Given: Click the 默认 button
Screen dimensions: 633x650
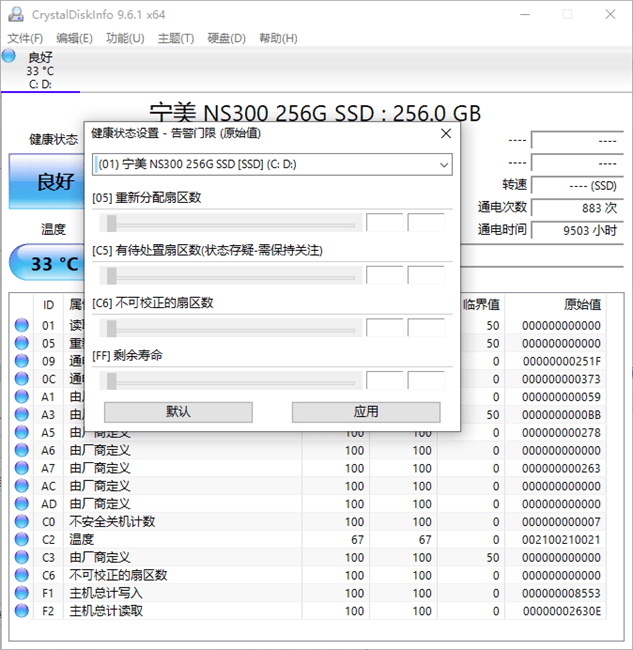Looking at the screenshot, I should coord(178,412).
